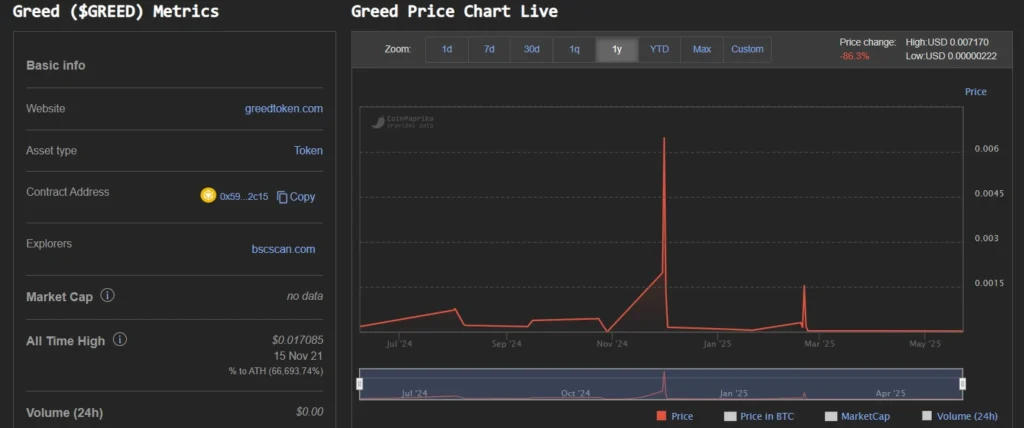Click the Greed Price Chart Live heading
1024x428 pixels.
tap(455, 11)
